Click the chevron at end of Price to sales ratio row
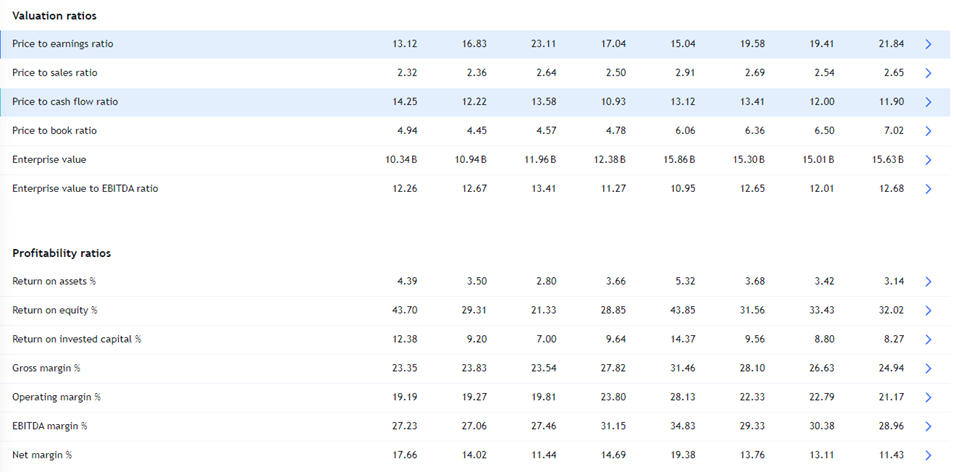Image resolution: width=956 pixels, height=472 pixels. [x=928, y=73]
